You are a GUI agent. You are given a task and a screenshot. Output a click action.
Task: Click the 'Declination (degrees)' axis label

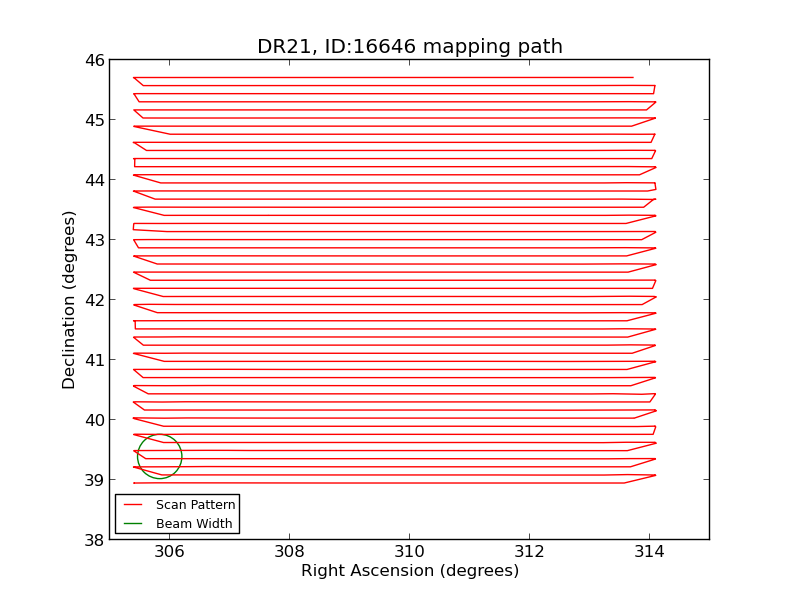pyautogui.click(x=68, y=300)
